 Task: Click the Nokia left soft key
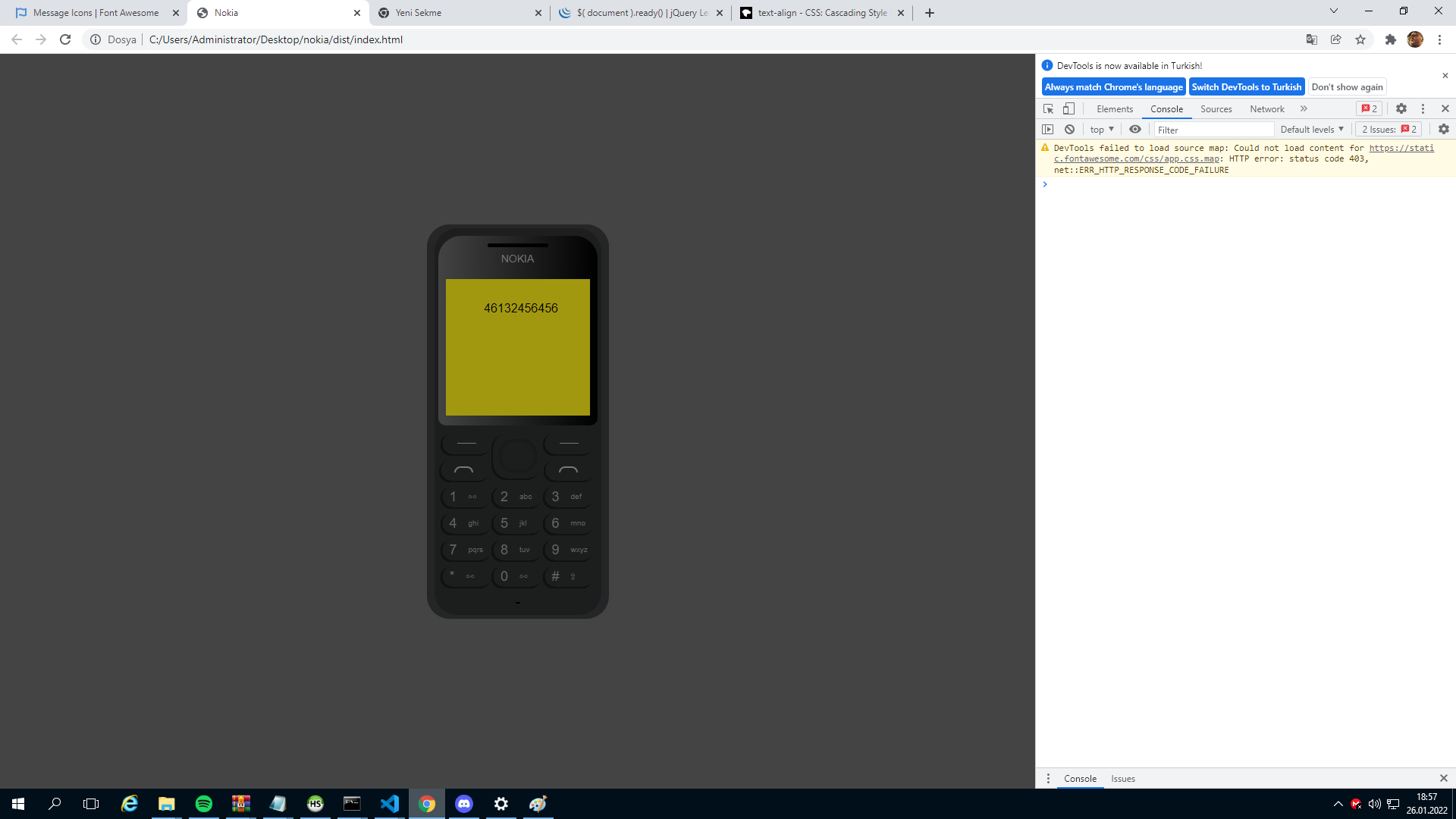pyautogui.click(x=466, y=443)
